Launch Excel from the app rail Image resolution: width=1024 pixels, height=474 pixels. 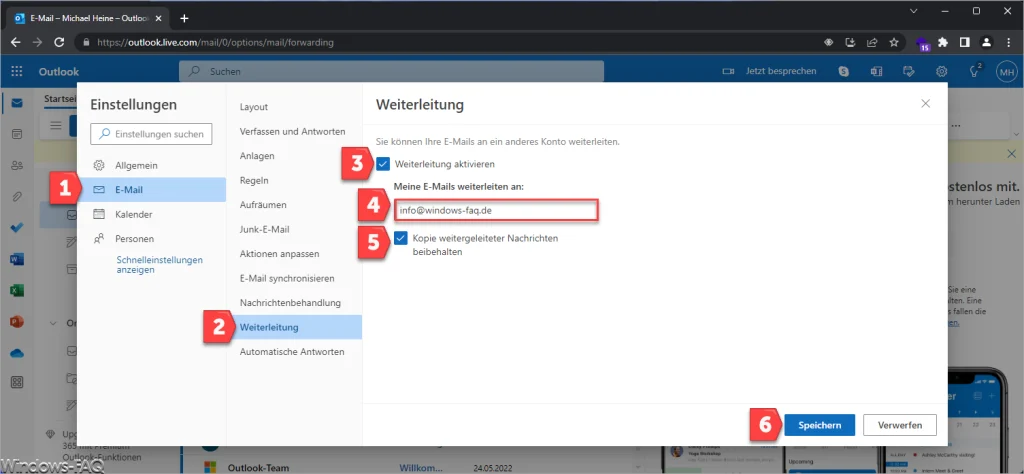17,291
